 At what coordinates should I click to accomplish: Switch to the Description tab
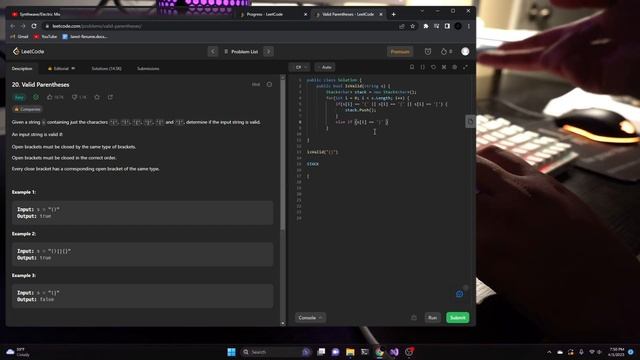tap(22, 69)
